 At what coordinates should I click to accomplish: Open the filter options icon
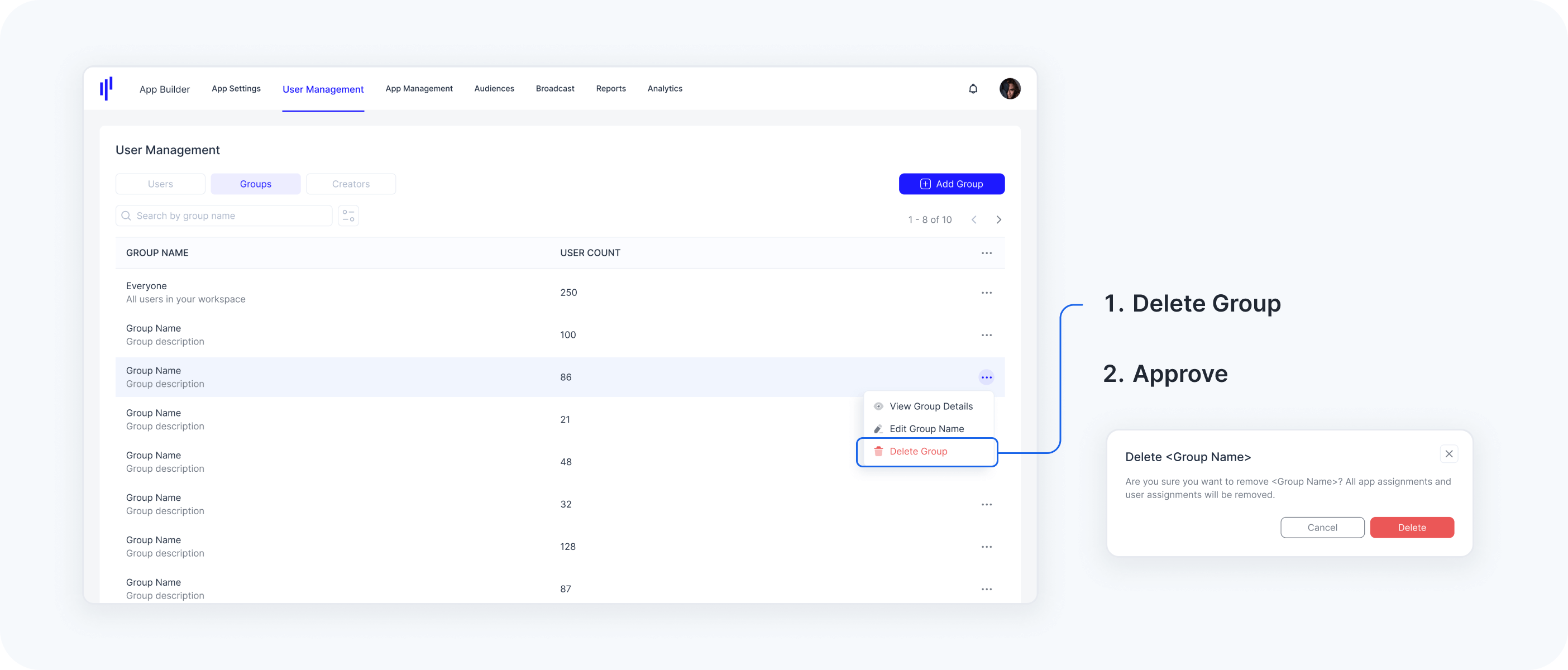pos(348,216)
